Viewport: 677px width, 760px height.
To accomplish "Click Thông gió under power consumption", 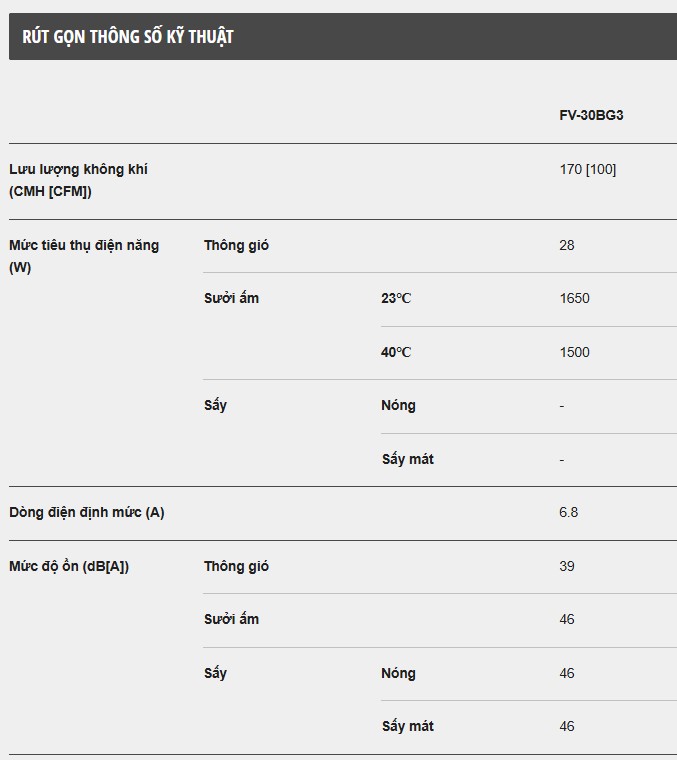I will pyautogui.click(x=236, y=245).
